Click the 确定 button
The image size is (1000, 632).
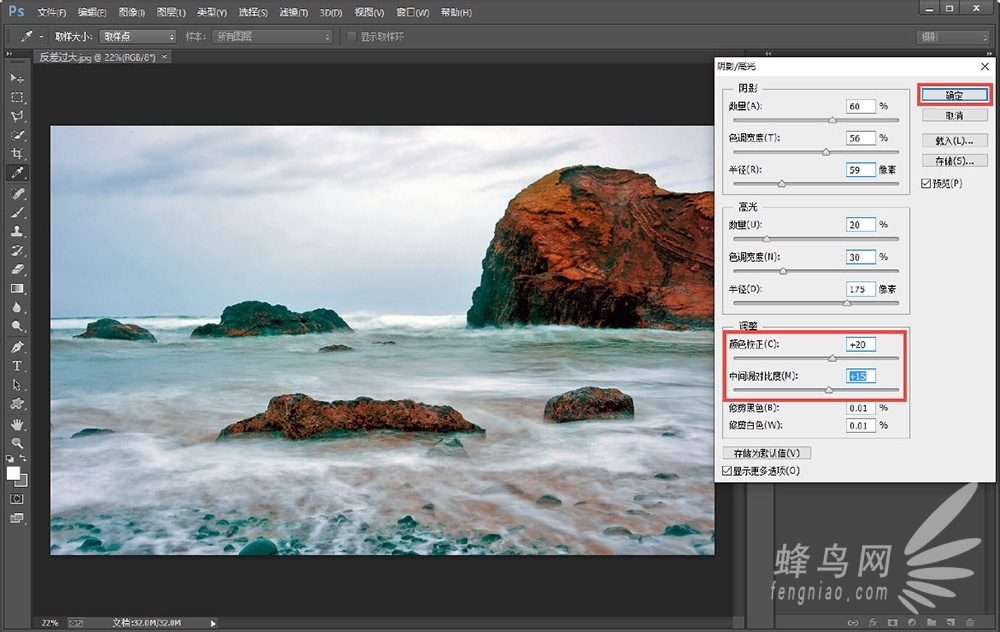[953, 95]
